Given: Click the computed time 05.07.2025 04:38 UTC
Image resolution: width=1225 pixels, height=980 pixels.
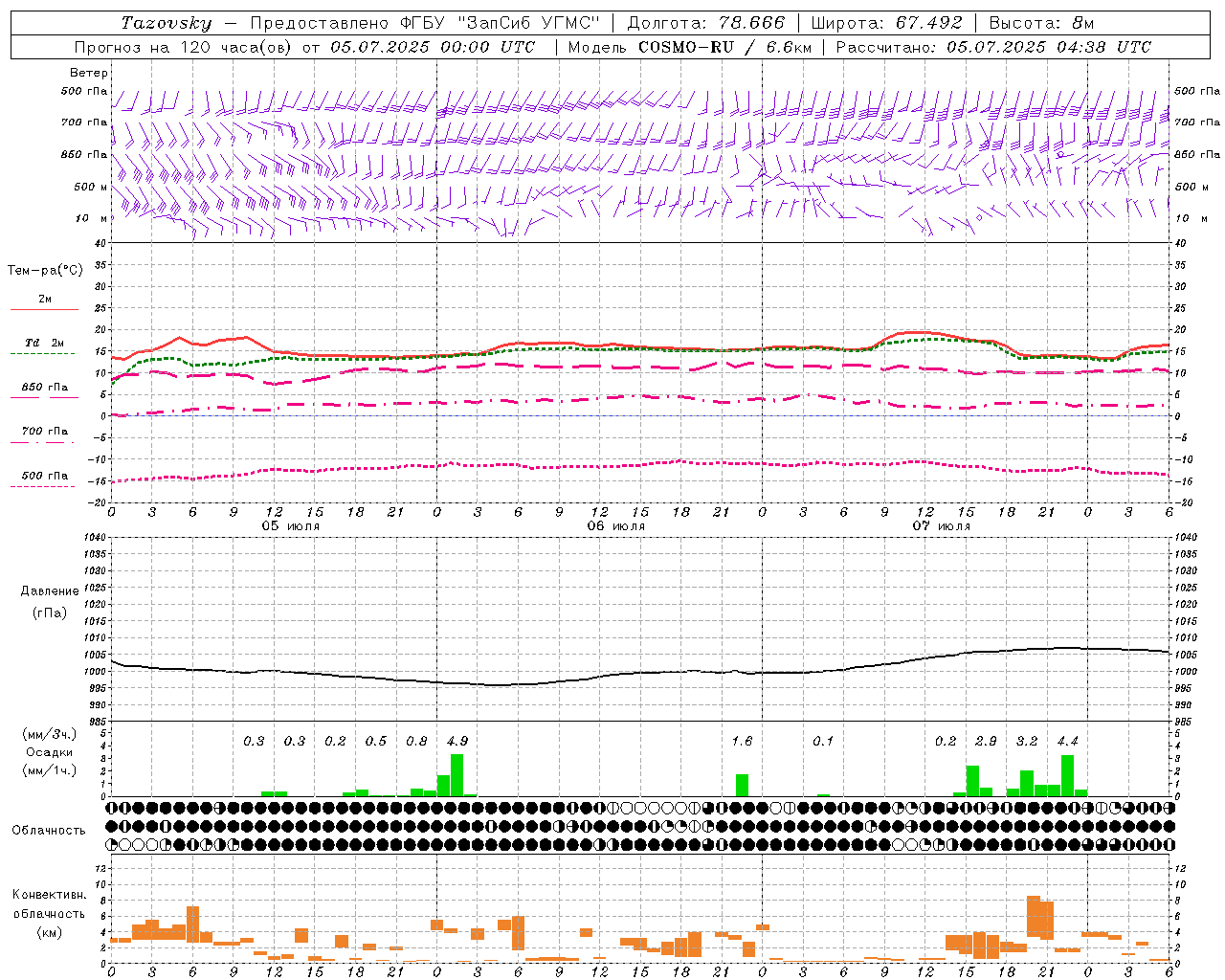Looking at the screenshot, I should [1049, 47].
